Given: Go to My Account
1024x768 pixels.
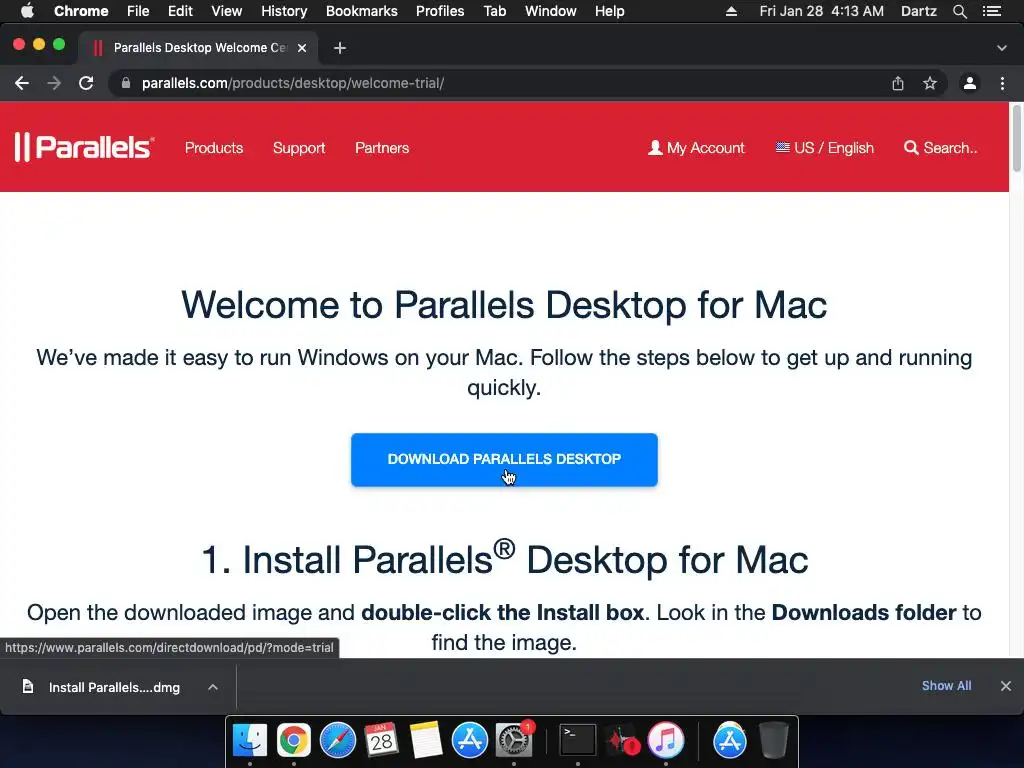Looking at the screenshot, I should tap(696, 148).
